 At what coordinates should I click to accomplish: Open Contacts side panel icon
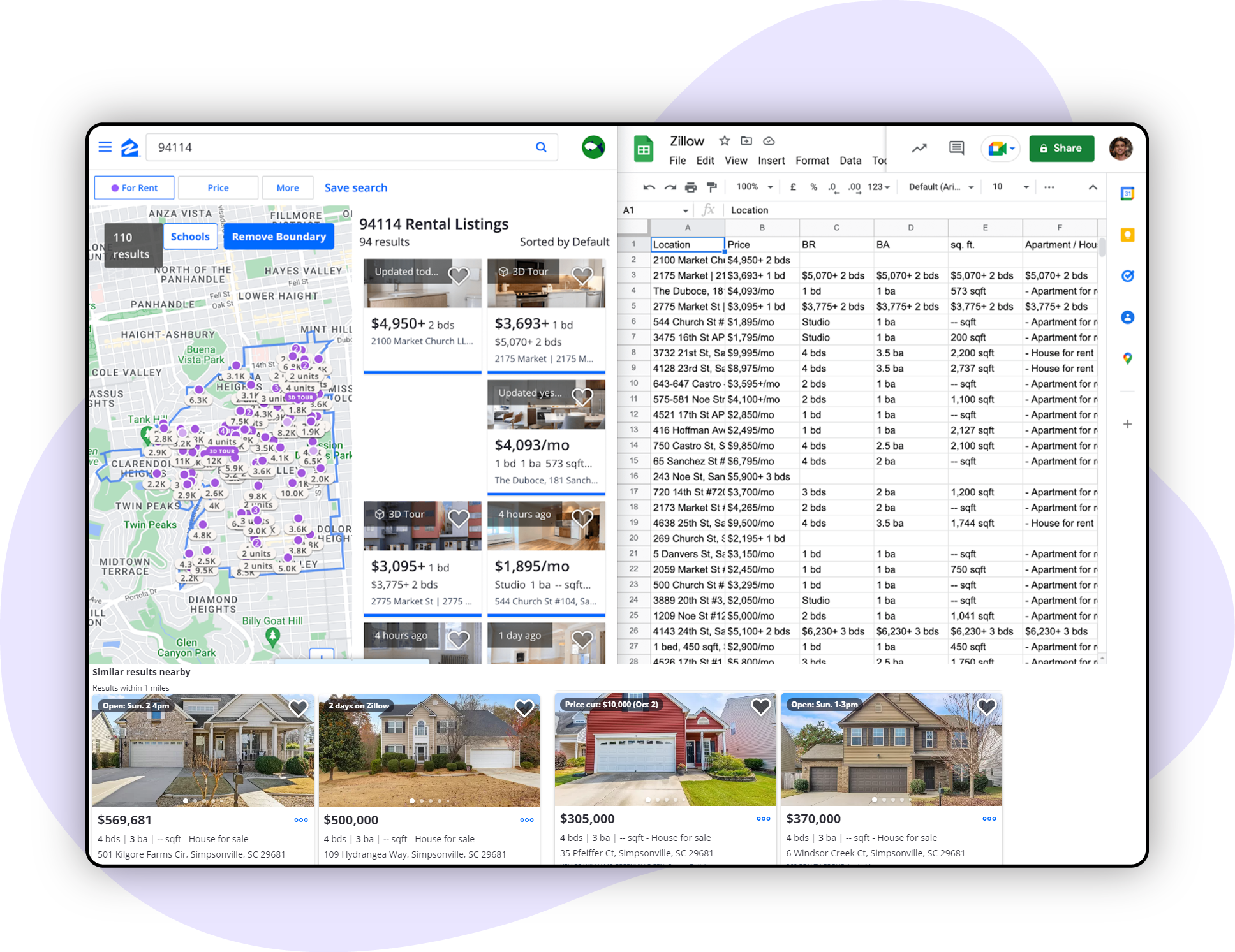click(x=1127, y=317)
